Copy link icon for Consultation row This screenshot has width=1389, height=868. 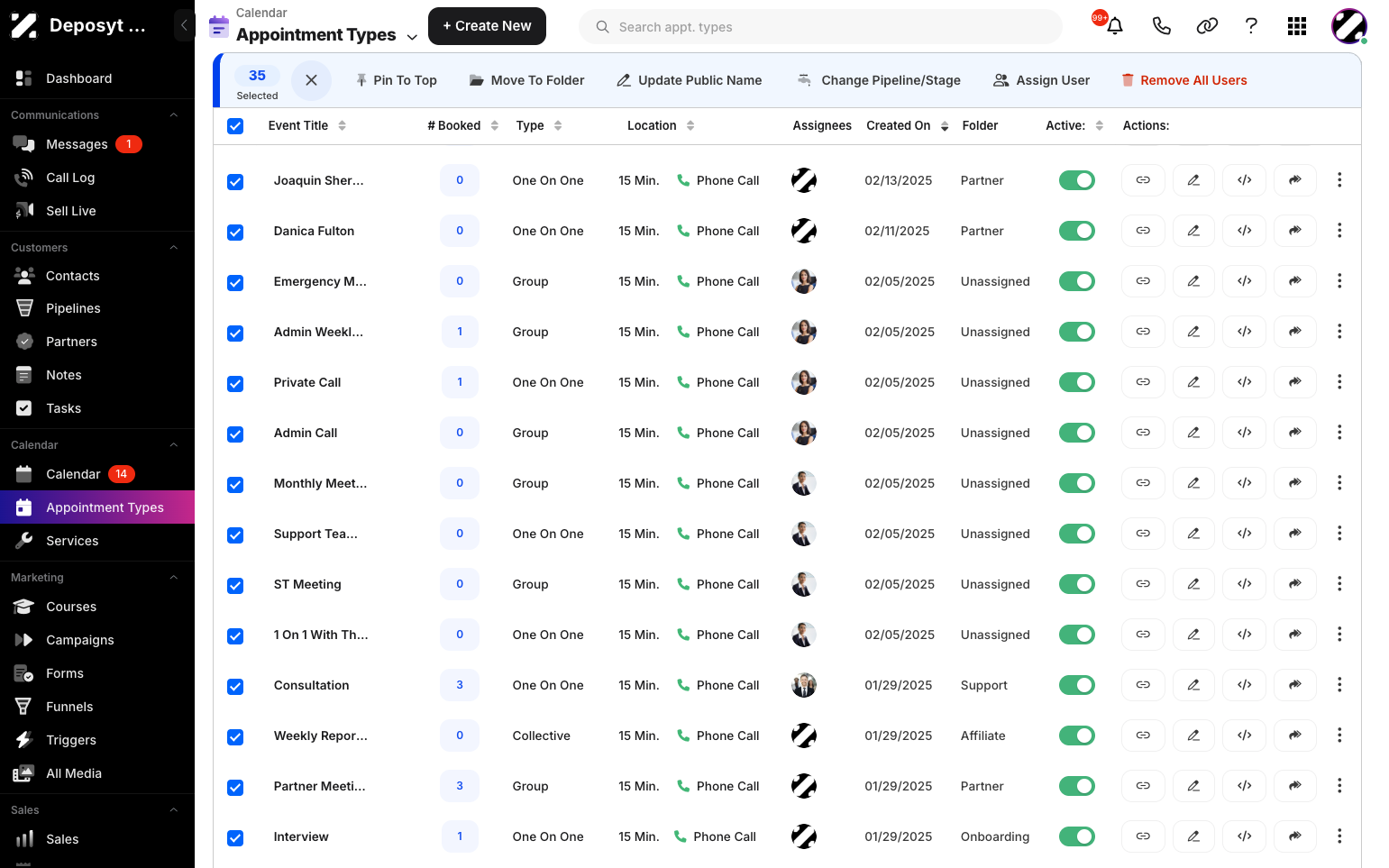pyautogui.click(x=1143, y=685)
